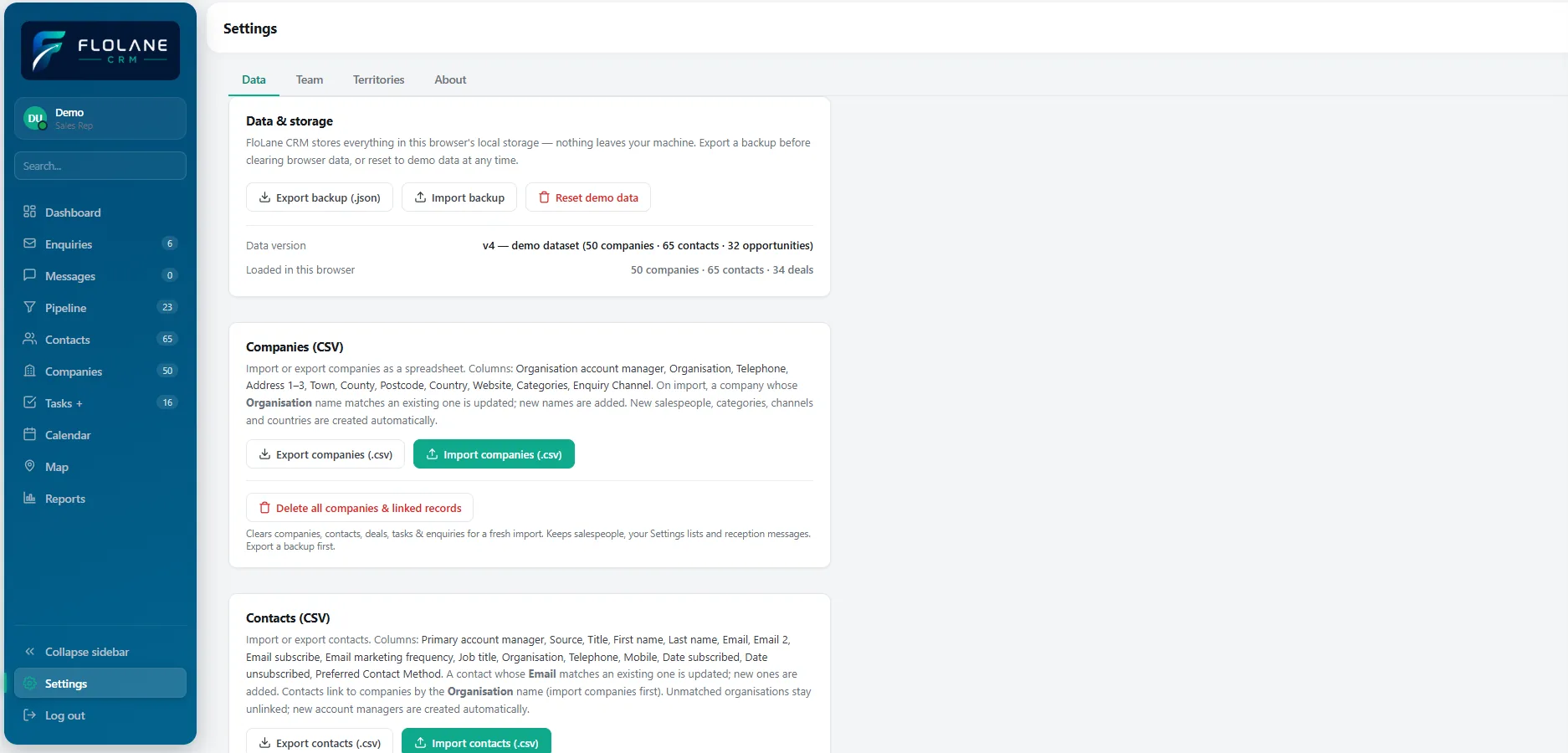Click Import contacts (.csv) button
The image size is (1568, 753).
[476, 742]
